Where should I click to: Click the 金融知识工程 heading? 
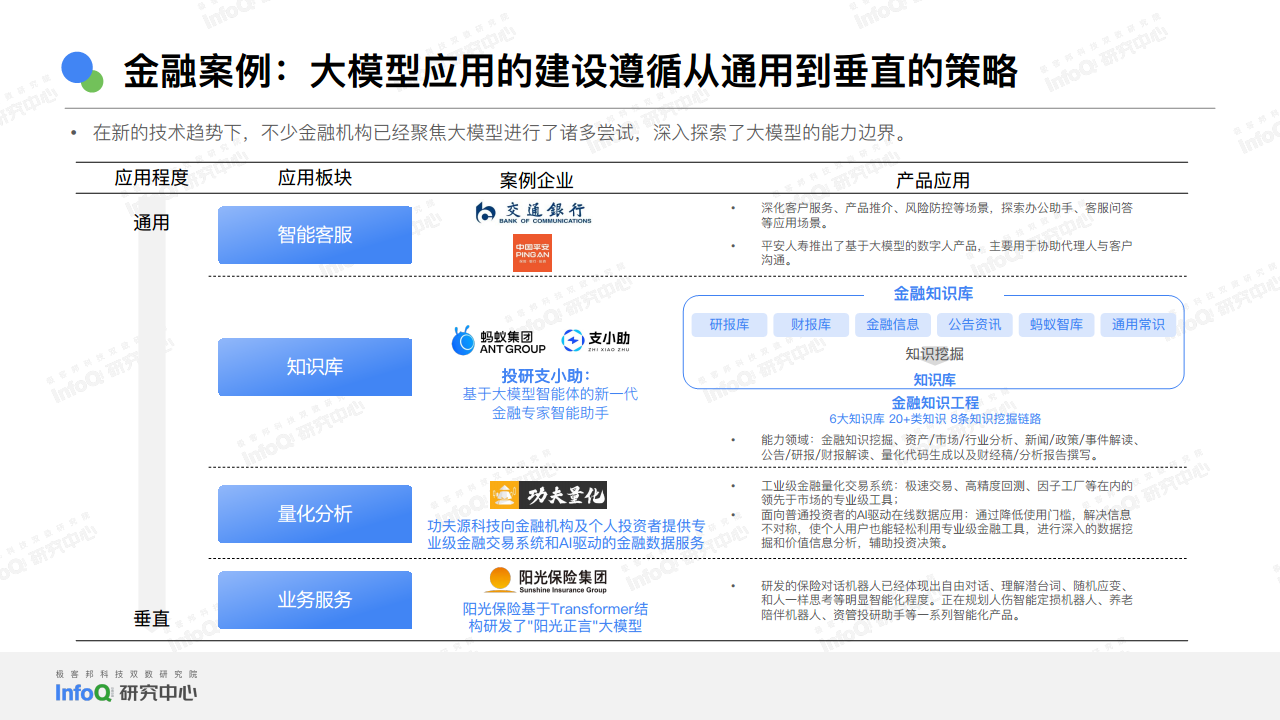click(935, 402)
